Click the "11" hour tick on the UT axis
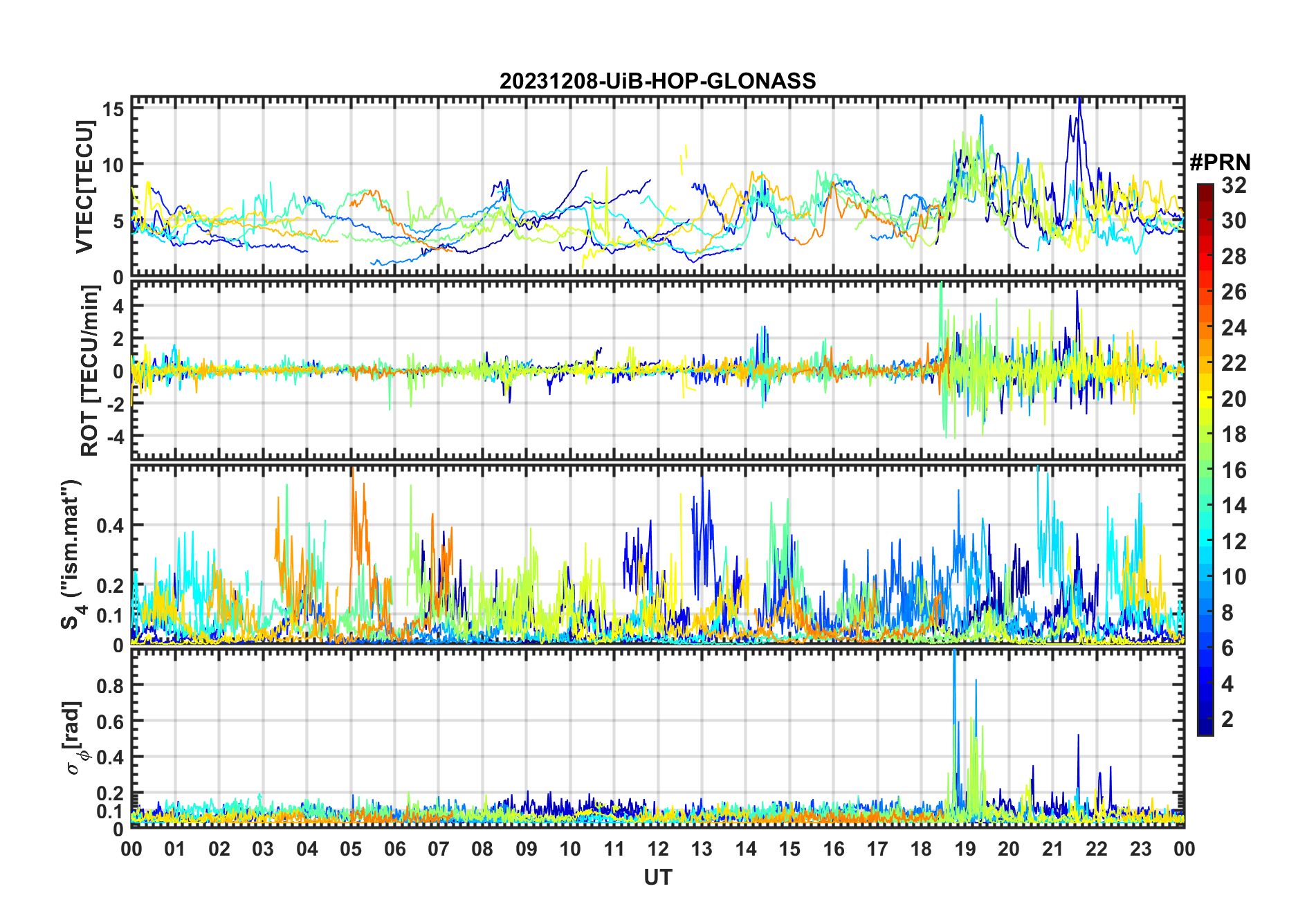The width and height of the screenshot is (1316, 920). (x=614, y=849)
